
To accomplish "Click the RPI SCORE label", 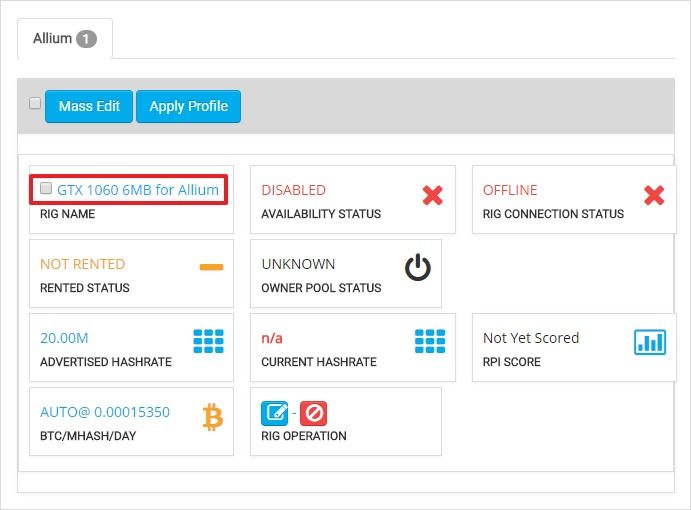I will point(512,362).
